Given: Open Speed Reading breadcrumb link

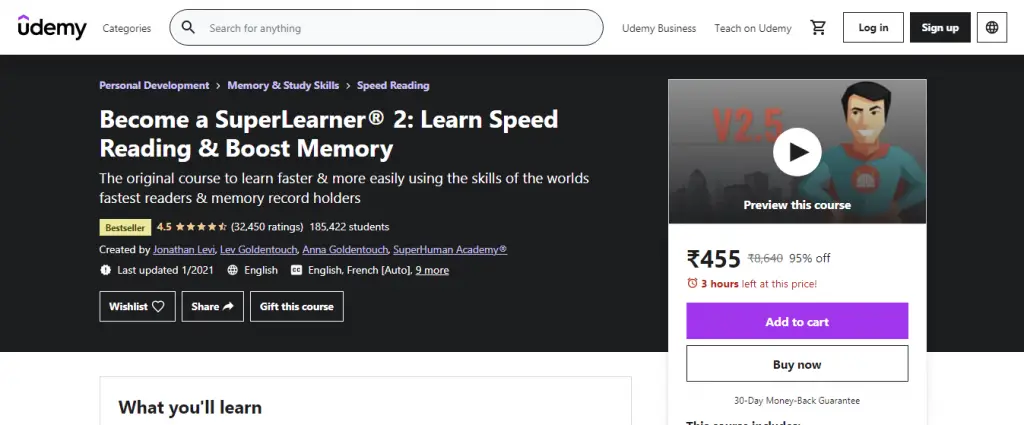Looking at the screenshot, I should [x=393, y=86].
